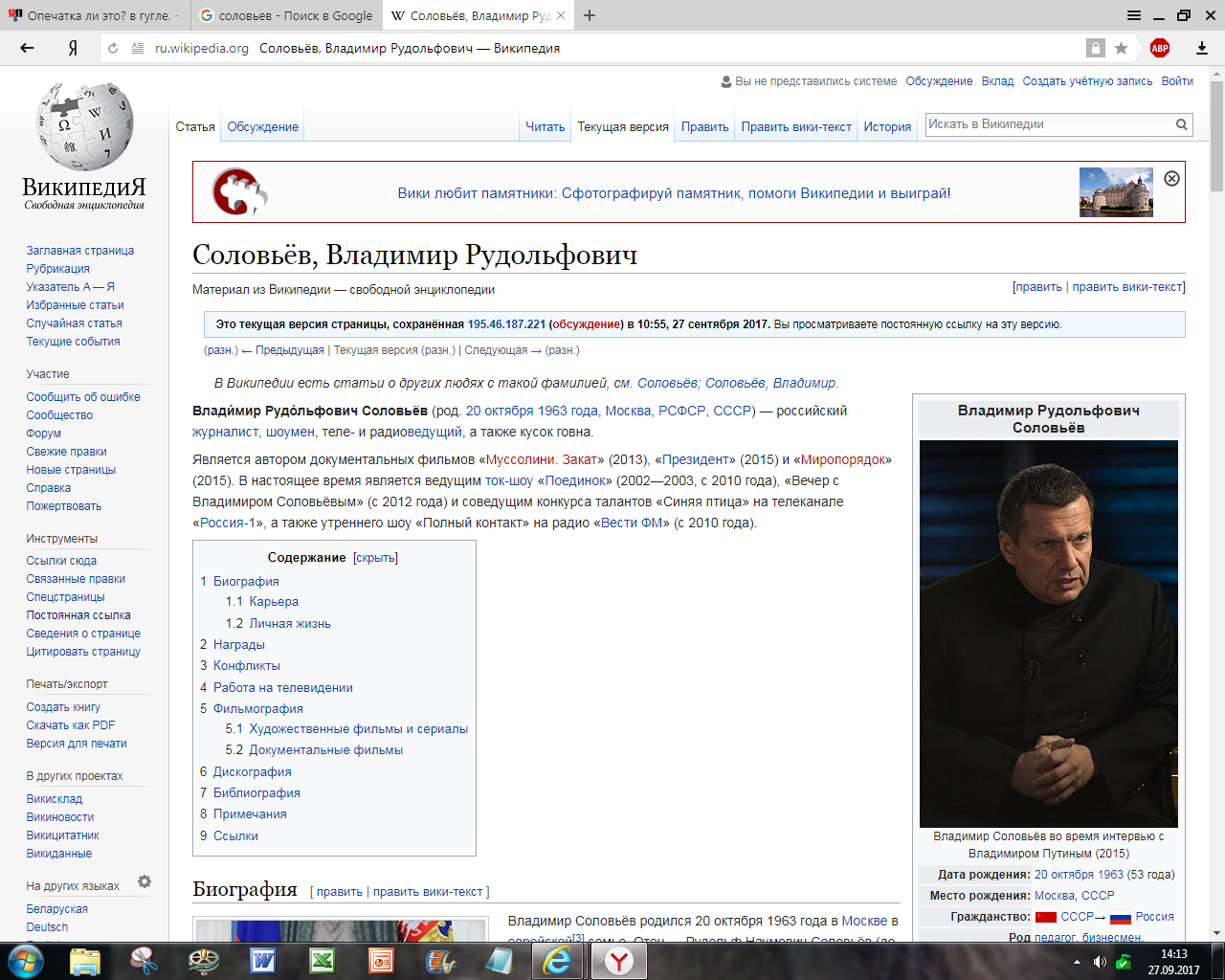Go to «Биография» in the contents
1225x980 pixels.
pyautogui.click(x=246, y=581)
